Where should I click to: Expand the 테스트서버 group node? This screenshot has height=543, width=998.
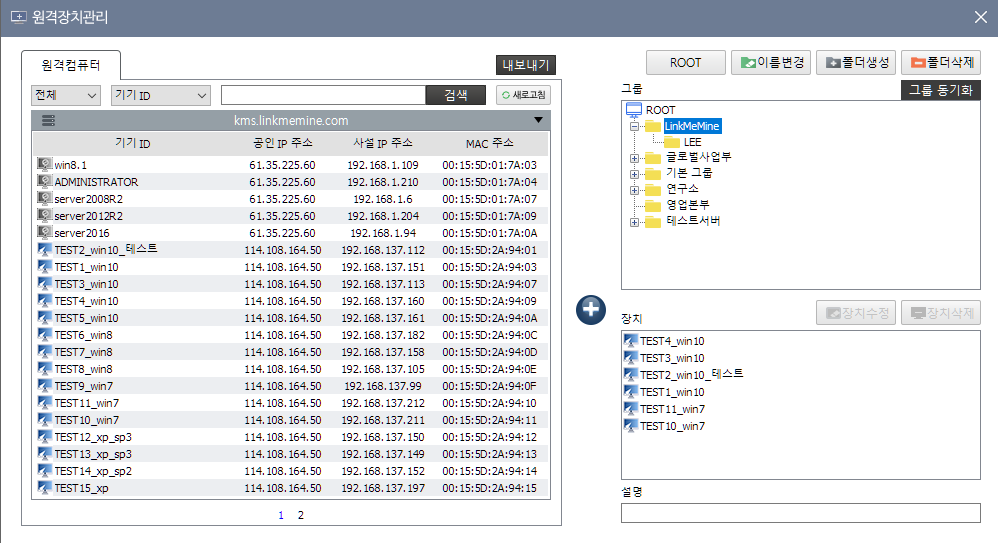tap(634, 221)
